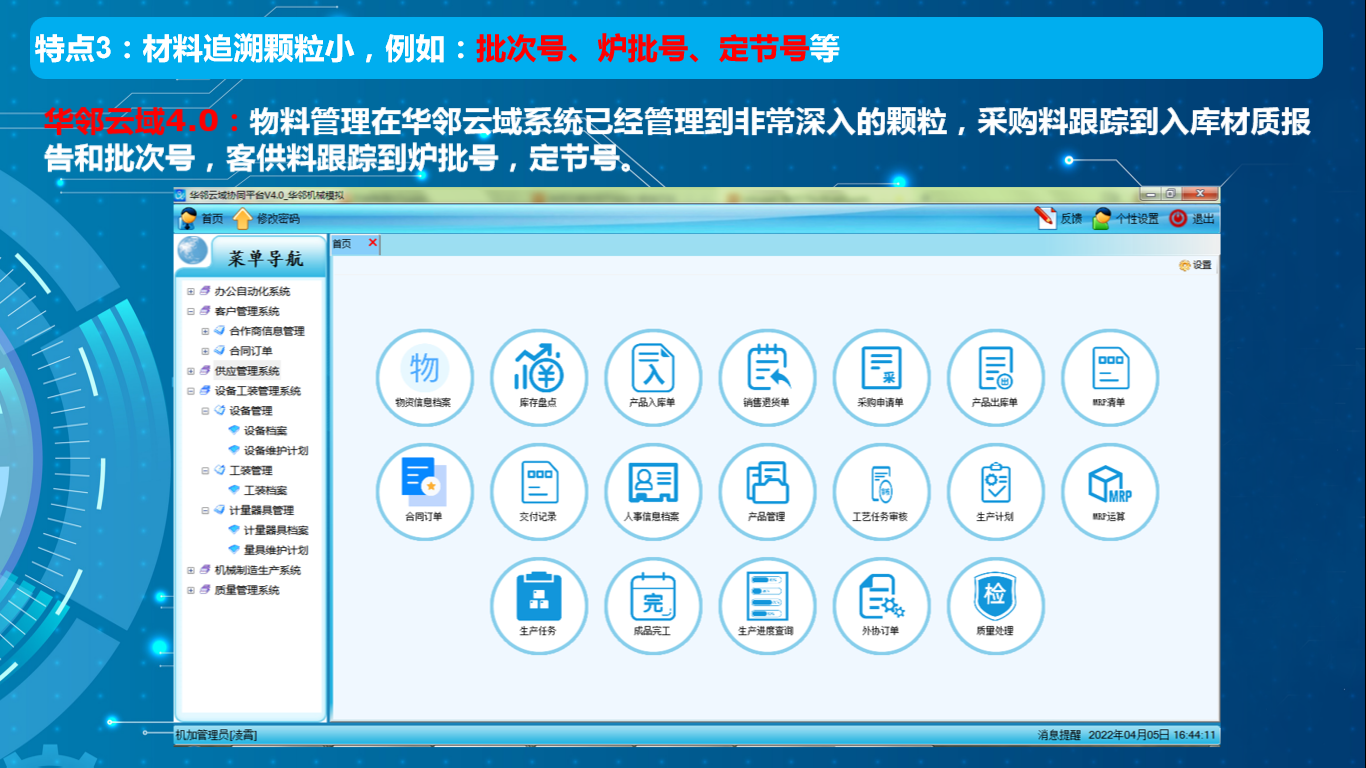Expand the 质量管理系统 tree node
The image size is (1366, 768).
(191, 590)
